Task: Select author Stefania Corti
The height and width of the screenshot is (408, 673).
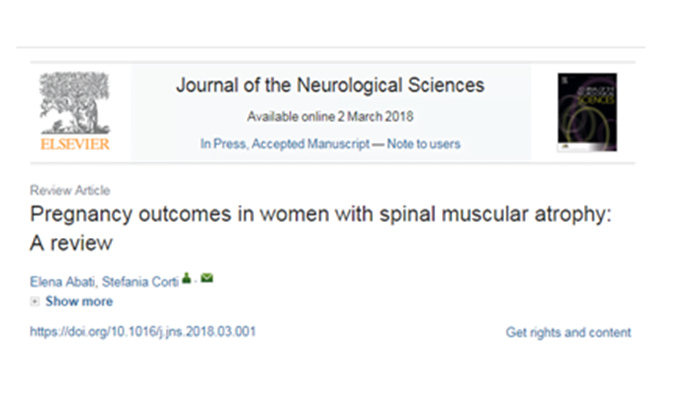Action: pyautogui.click(x=140, y=282)
